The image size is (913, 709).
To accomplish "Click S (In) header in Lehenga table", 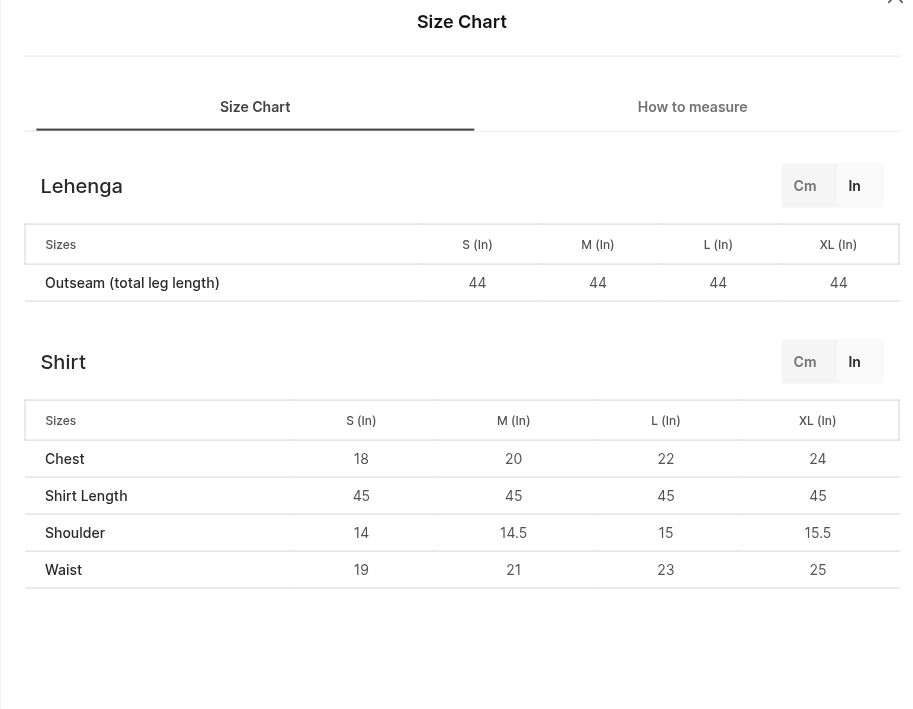I will click(x=477, y=244).
